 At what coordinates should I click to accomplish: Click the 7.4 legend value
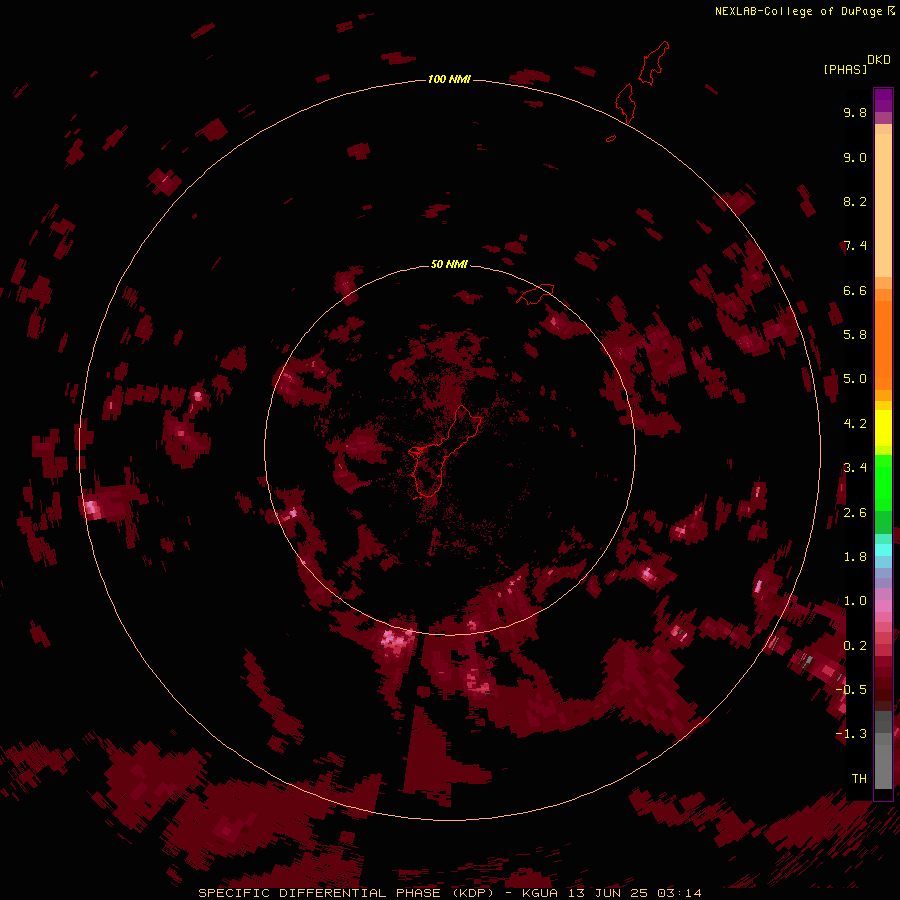[855, 246]
